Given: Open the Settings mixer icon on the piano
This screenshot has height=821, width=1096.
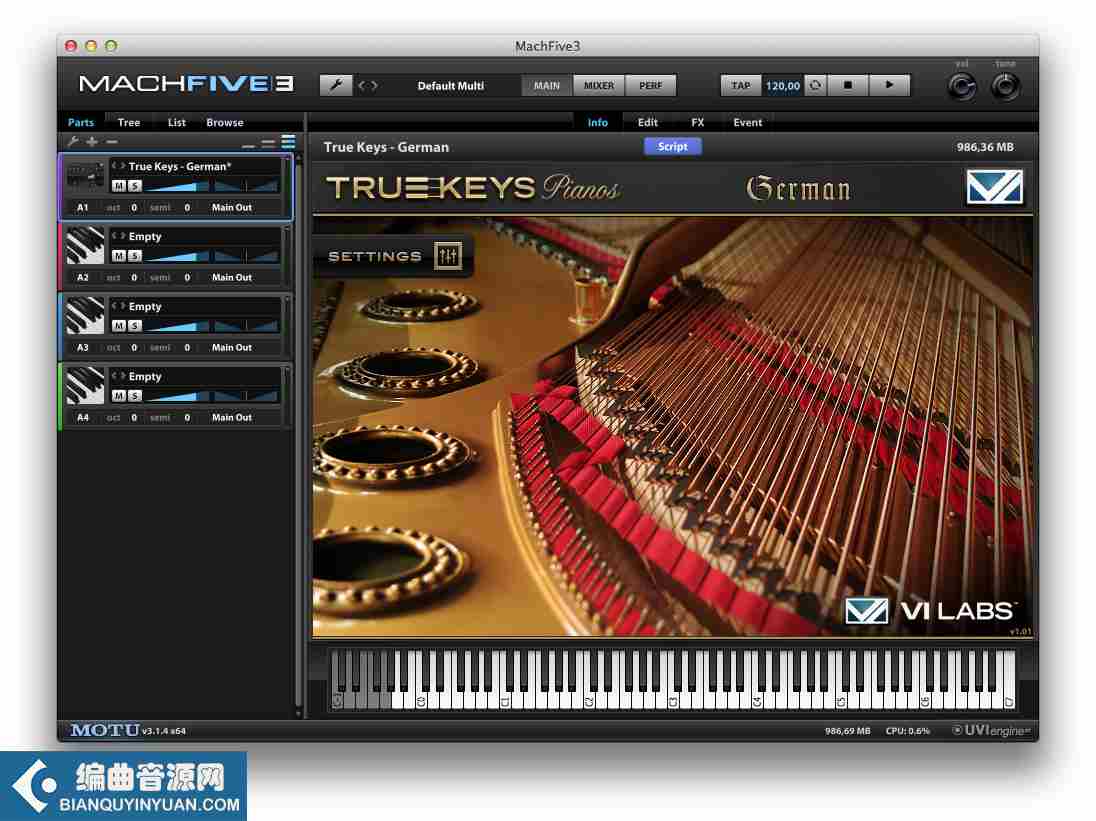Looking at the screenshot, I should (x=448, y=256).
